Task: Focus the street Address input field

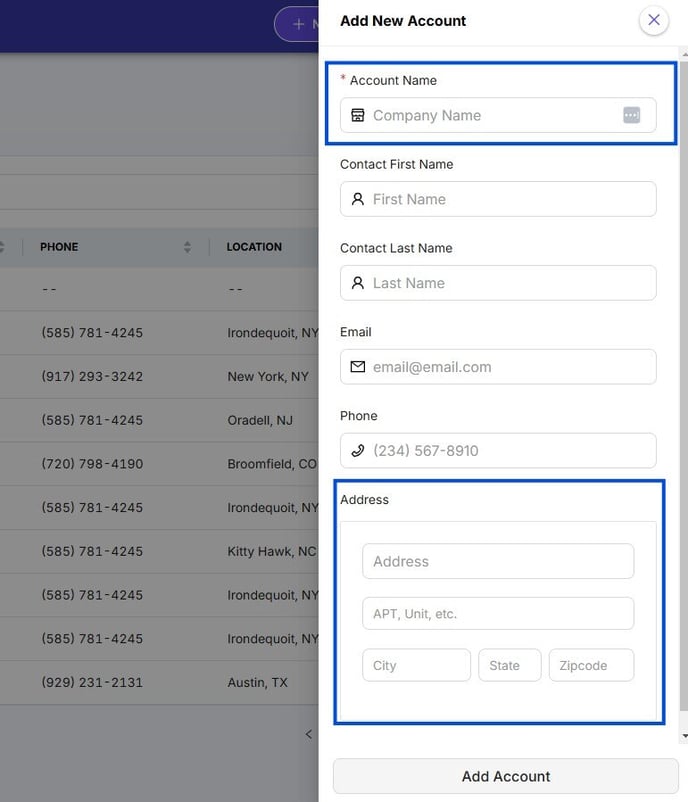Action: pos(498,561)
